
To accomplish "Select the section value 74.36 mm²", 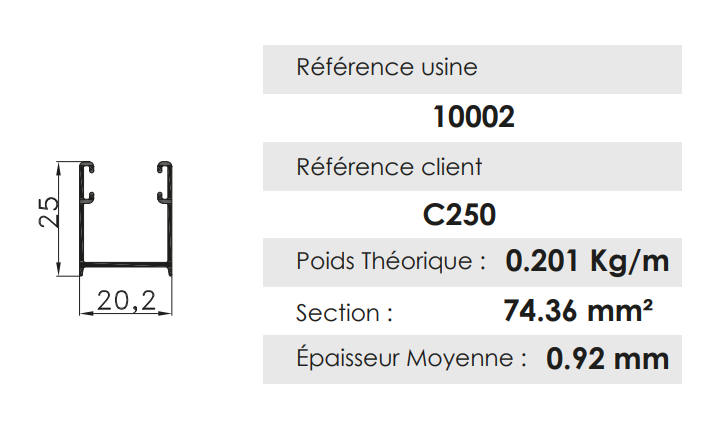I will coord(579,311).
